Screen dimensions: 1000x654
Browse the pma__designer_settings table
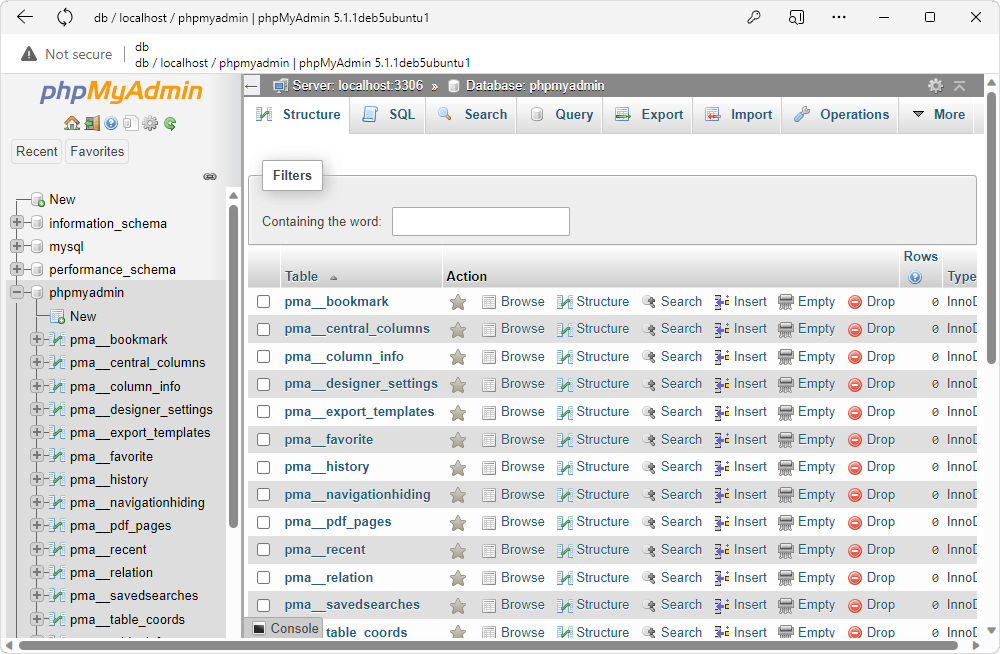pyautogui.click(x=513, y=384)
